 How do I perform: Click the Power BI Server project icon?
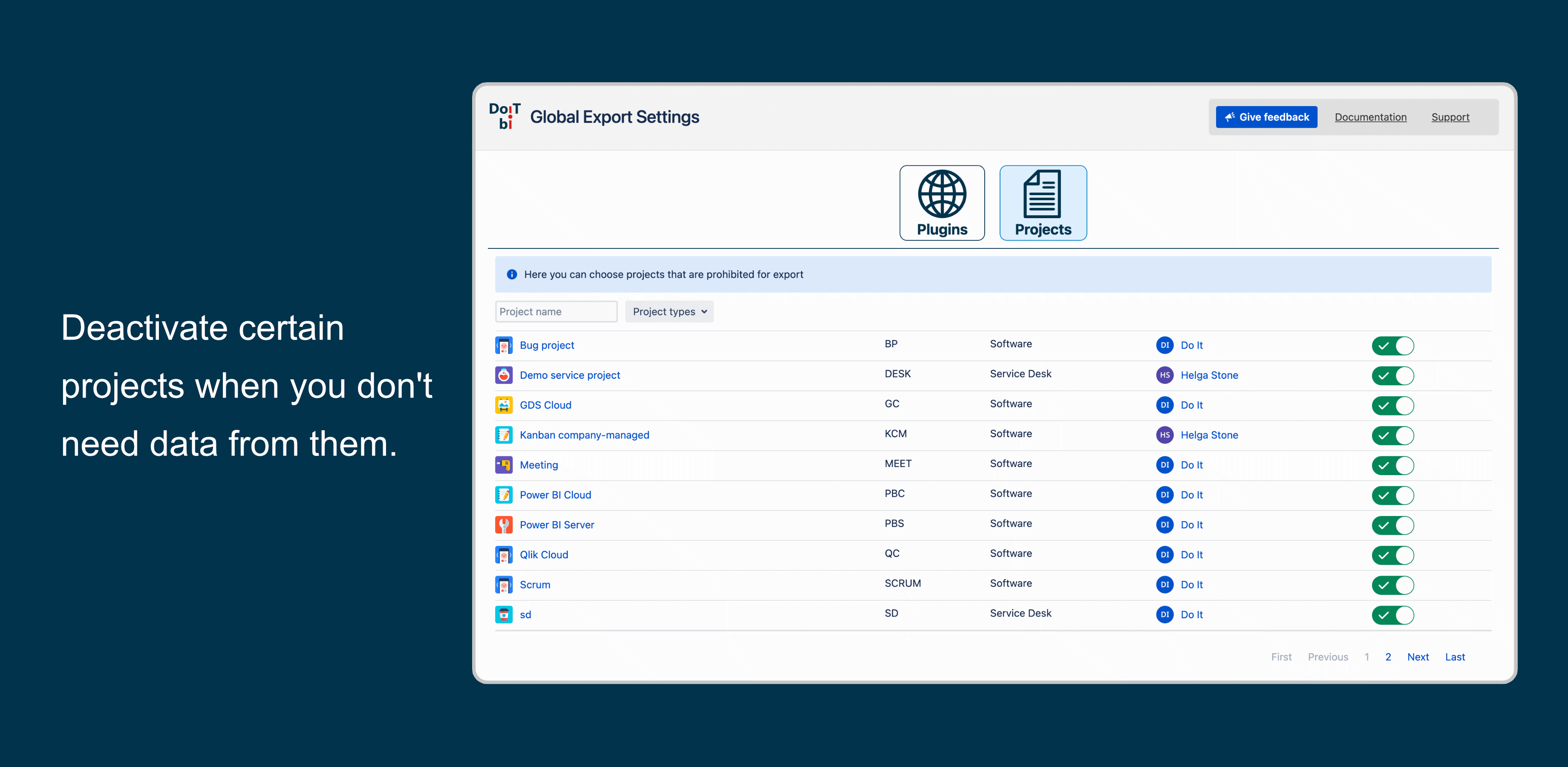click(x=503, y=525)
